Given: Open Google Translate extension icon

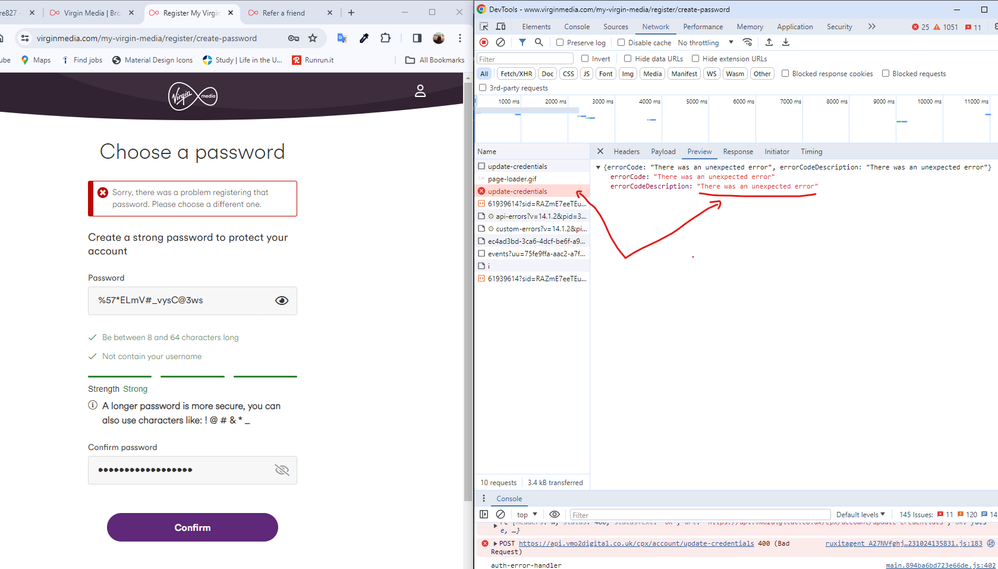Looking at the screenshot, I should (342, 38).
